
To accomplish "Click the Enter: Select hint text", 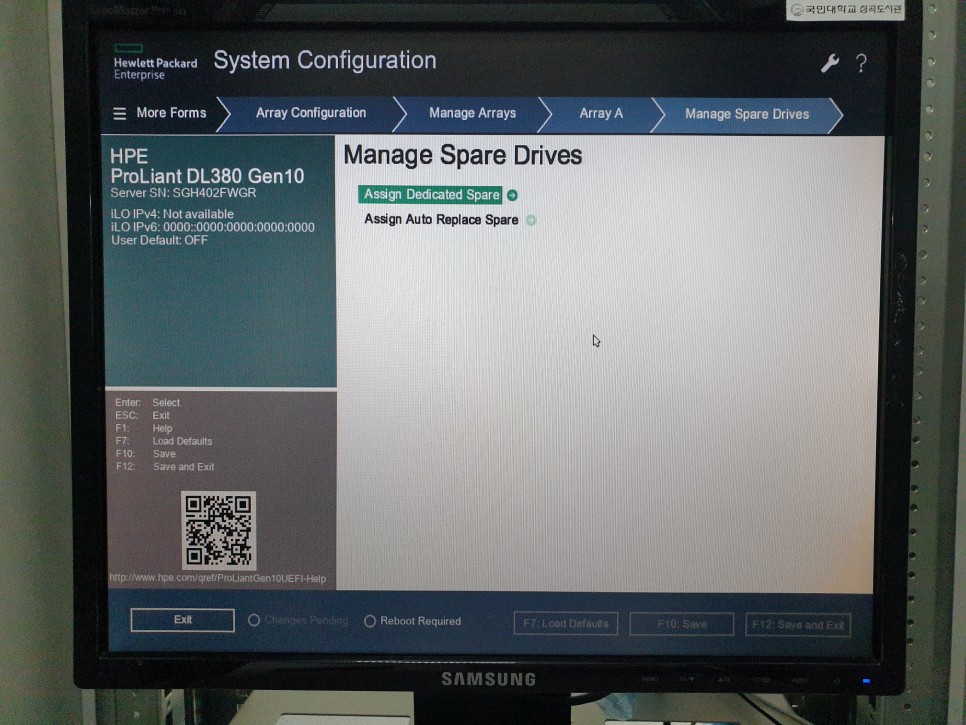I will point(147,402).
